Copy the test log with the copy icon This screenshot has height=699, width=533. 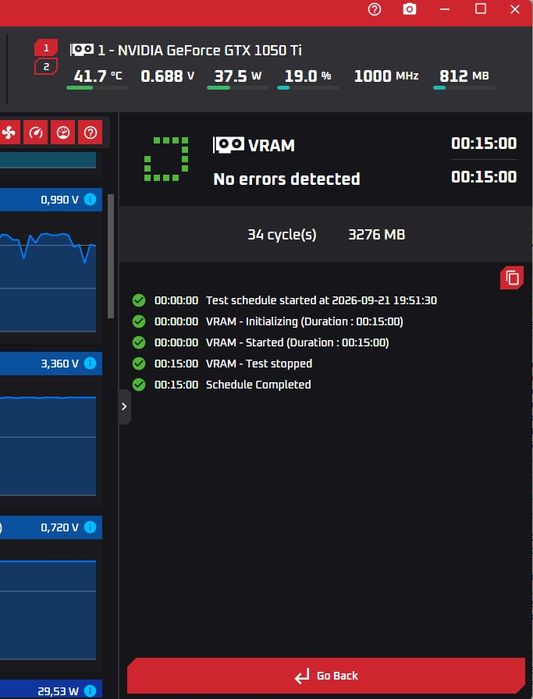[x=512, y=278]
